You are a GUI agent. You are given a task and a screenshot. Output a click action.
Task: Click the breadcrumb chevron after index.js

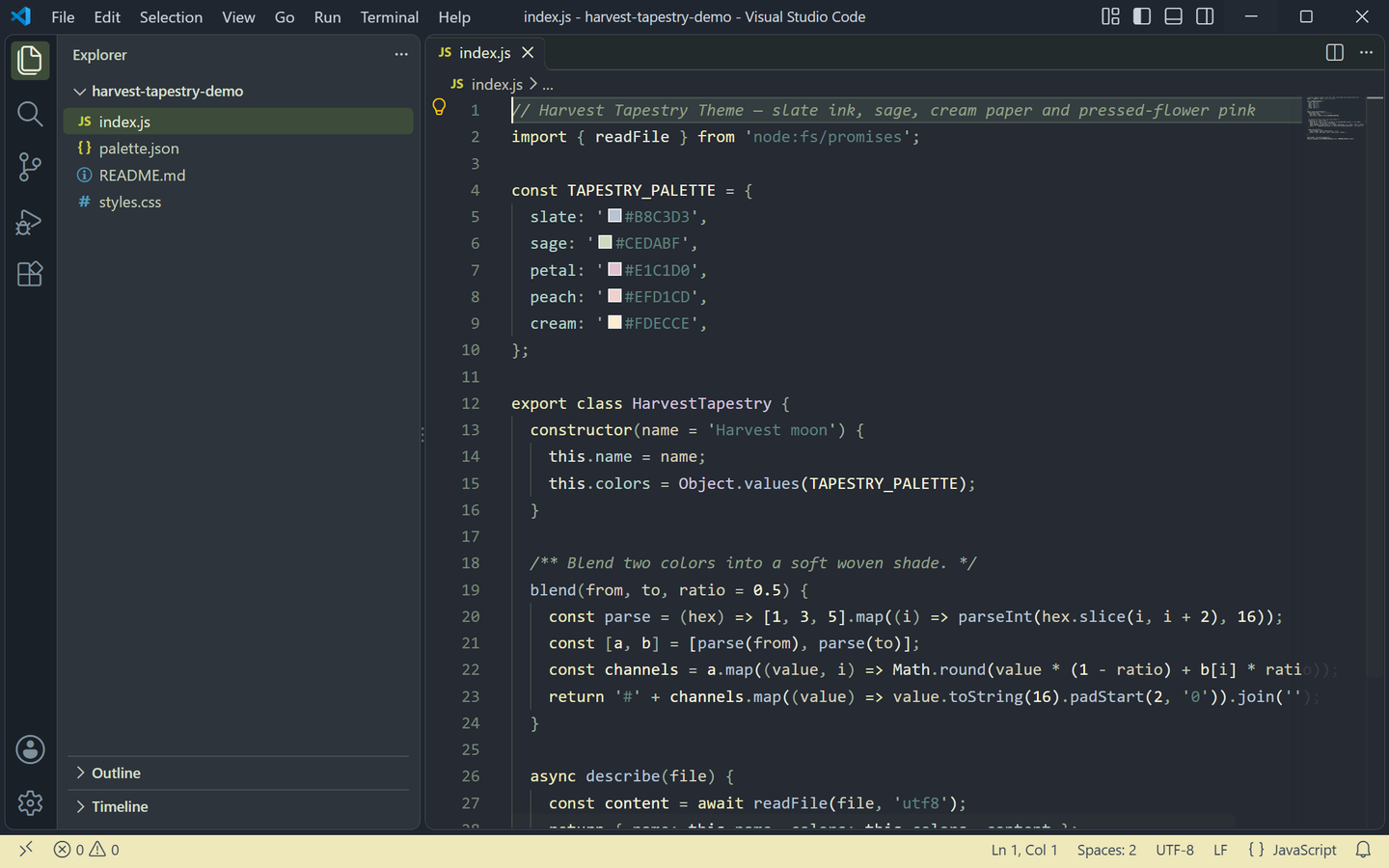(x=532, y=84)
